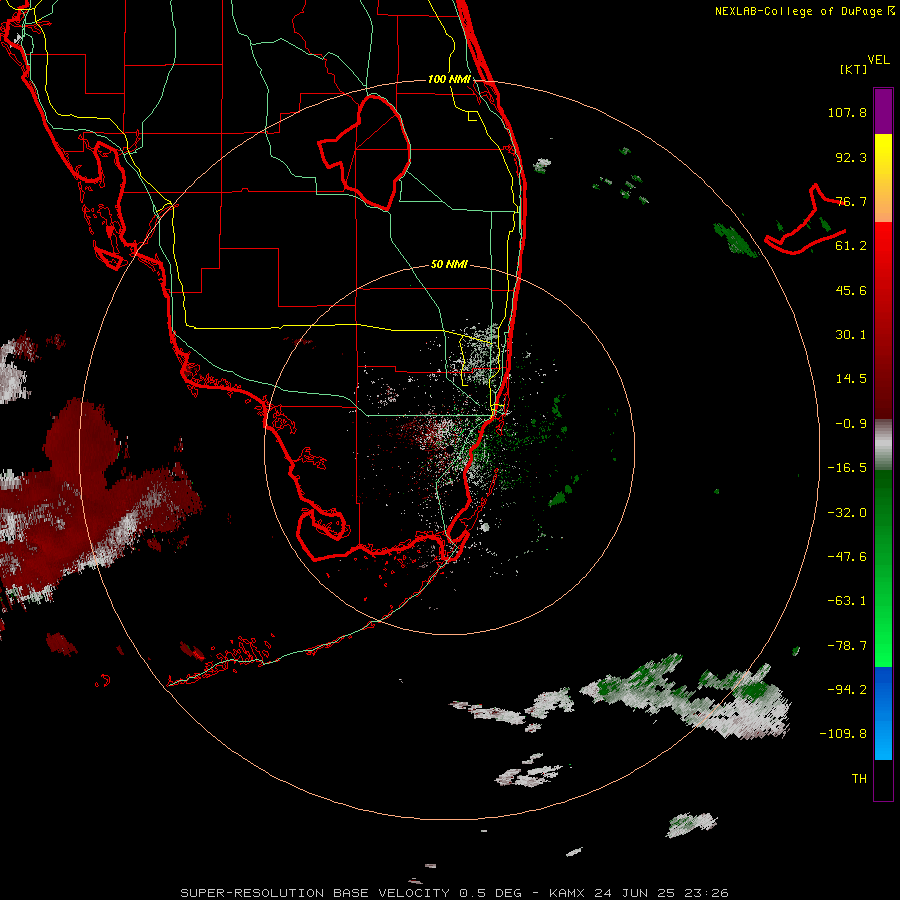Select the -94.2 legend value
Viewport: 900px width, 900px height.
click(847, 690)
